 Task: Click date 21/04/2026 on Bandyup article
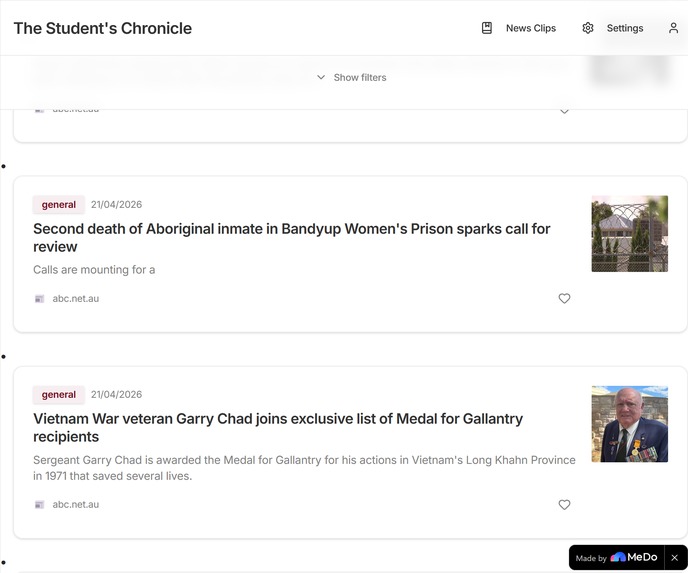pos(116,204)
